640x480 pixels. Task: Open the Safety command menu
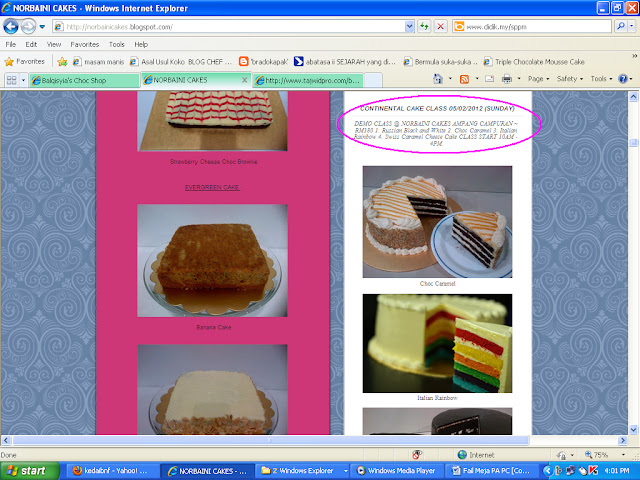[570, 79]
